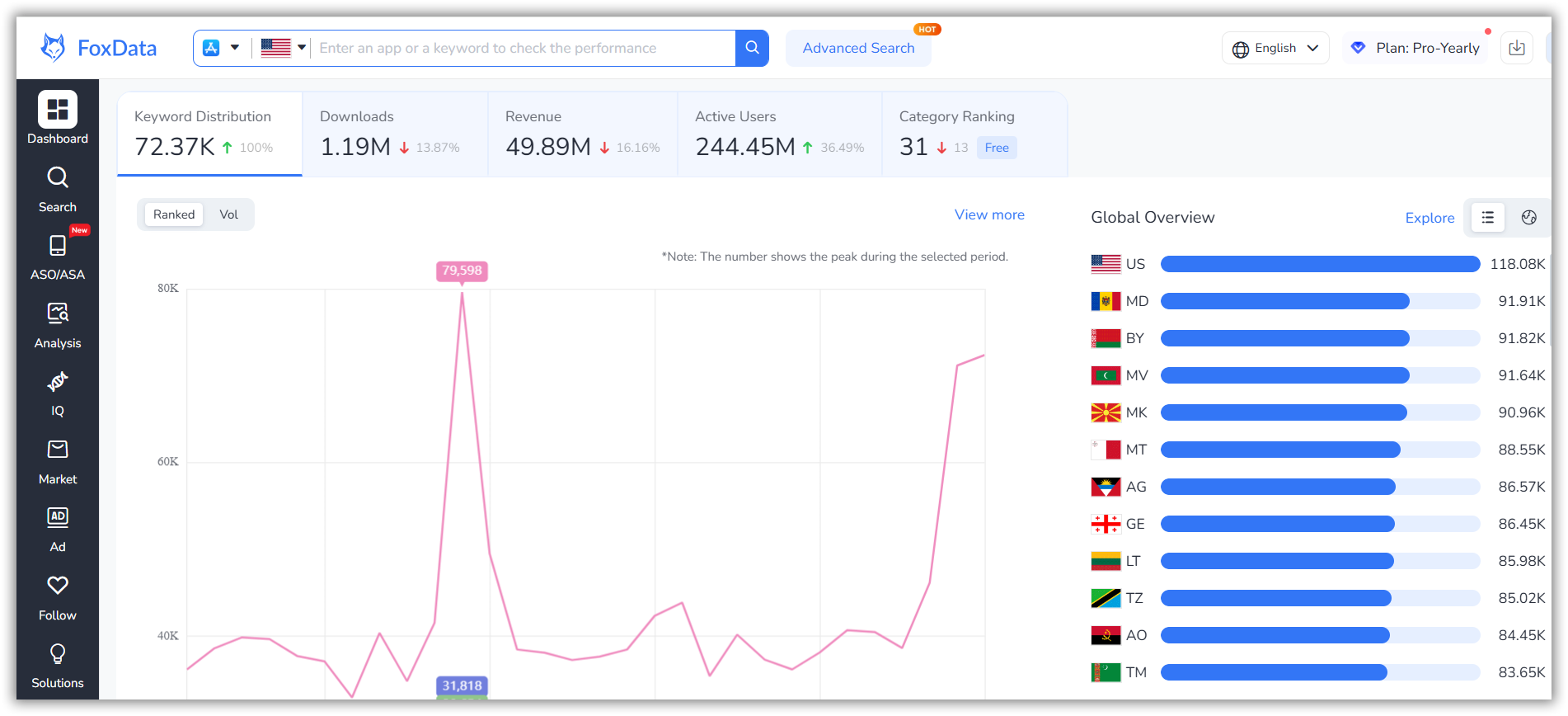Viewport: 1568px width, 716px height.
Task: Click the US 118.08K progress bar
Action: coord(1320,264)
